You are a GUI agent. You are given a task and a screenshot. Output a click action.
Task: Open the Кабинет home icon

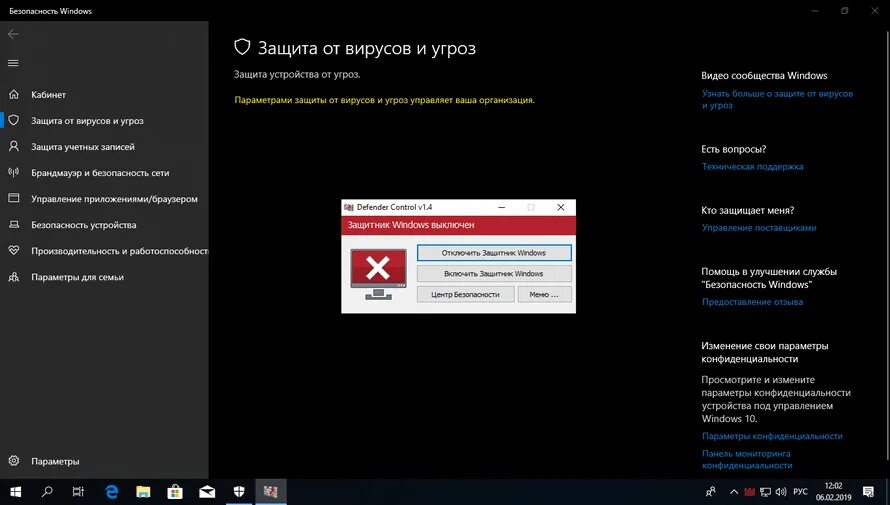pos(14,95)
